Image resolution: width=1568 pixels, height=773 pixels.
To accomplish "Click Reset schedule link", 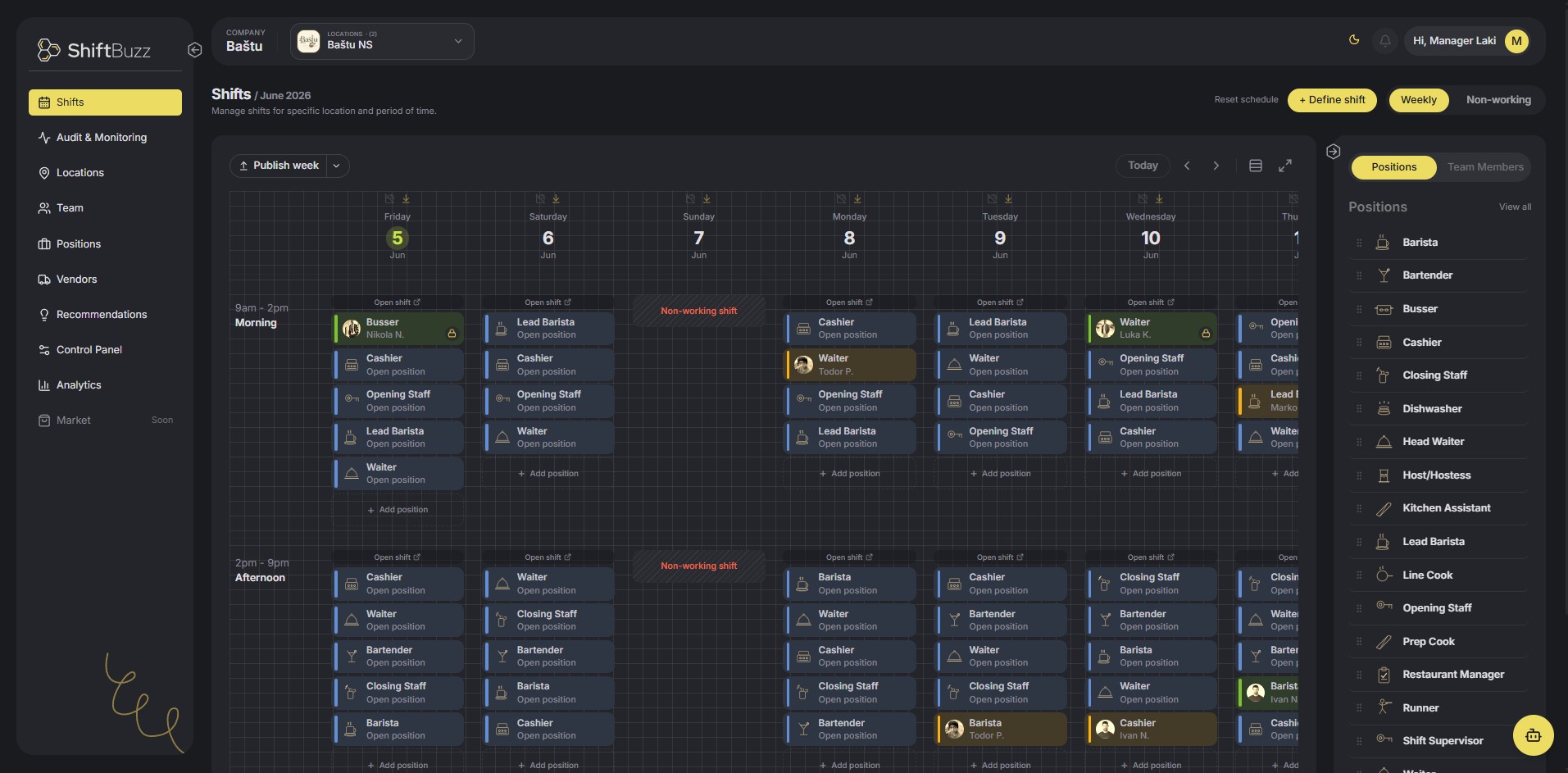I will 1246,100.
